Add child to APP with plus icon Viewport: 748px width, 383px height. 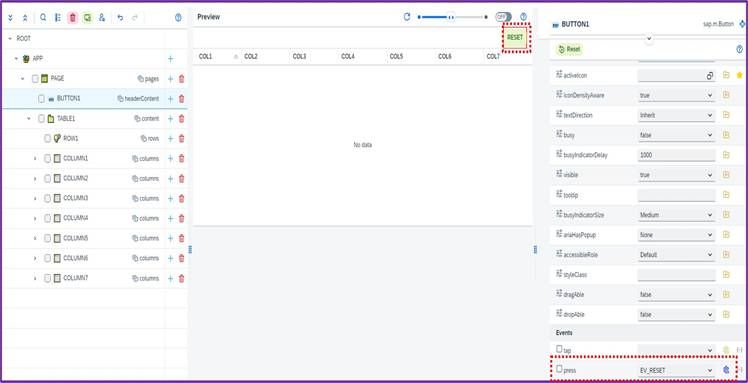click(x=170, y=59)
